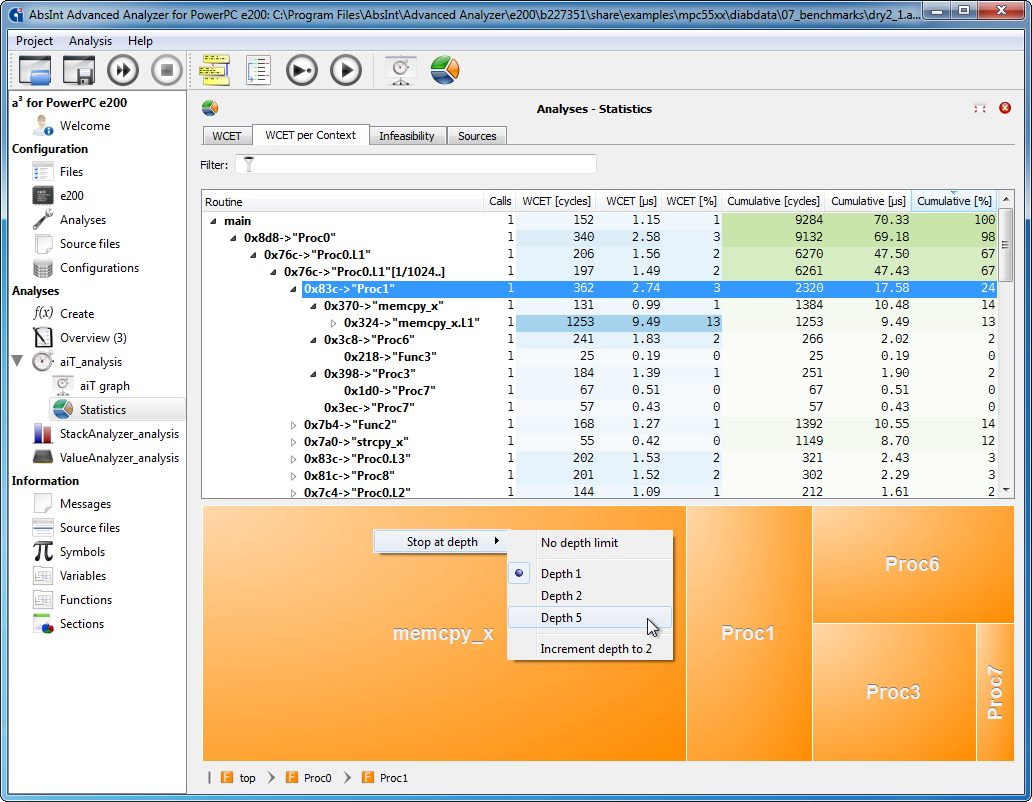Screen dimensions: 1032x802
Task: Switch to the WCET tab
Action: (x=227, y=136)
